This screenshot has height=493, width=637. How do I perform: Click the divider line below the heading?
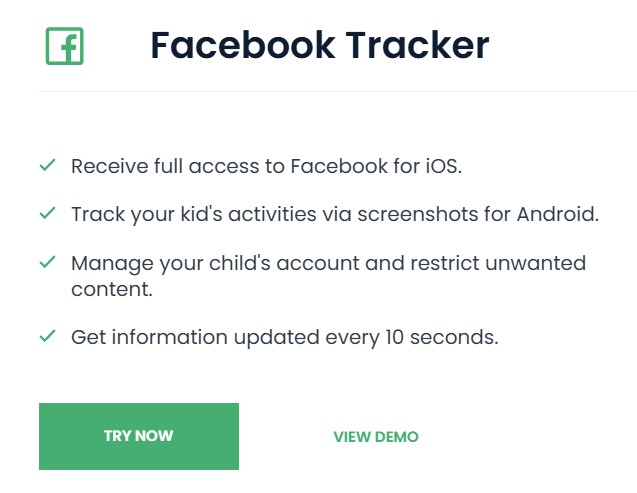pos(338,91)
